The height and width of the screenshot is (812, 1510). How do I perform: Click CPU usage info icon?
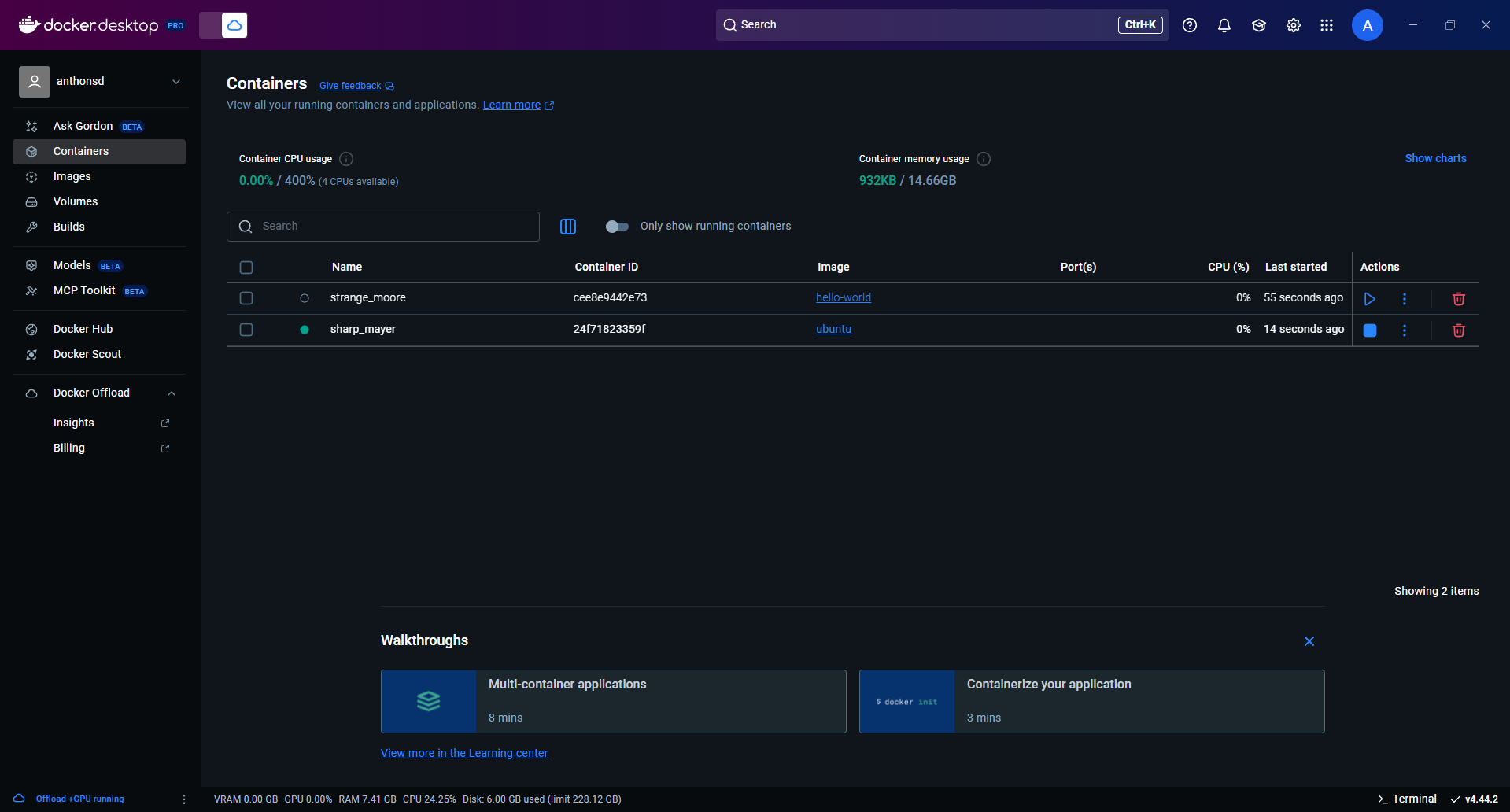(x=346, y=159)
